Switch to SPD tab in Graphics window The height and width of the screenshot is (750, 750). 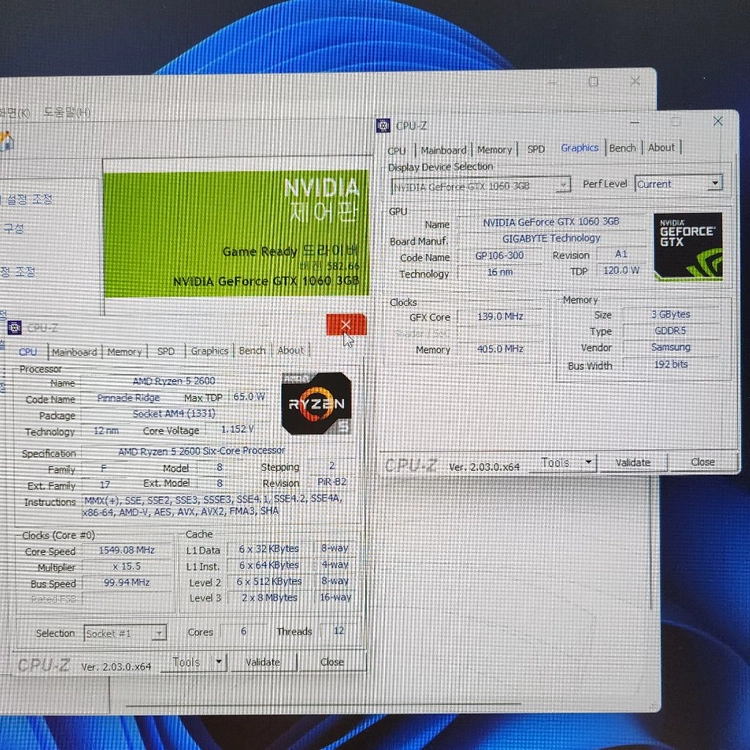tap(536, 149)
